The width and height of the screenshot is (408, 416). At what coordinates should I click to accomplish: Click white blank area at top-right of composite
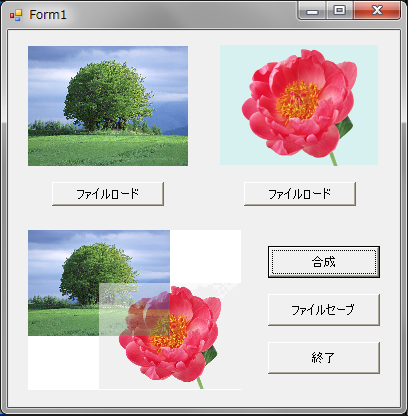(205, 256)
